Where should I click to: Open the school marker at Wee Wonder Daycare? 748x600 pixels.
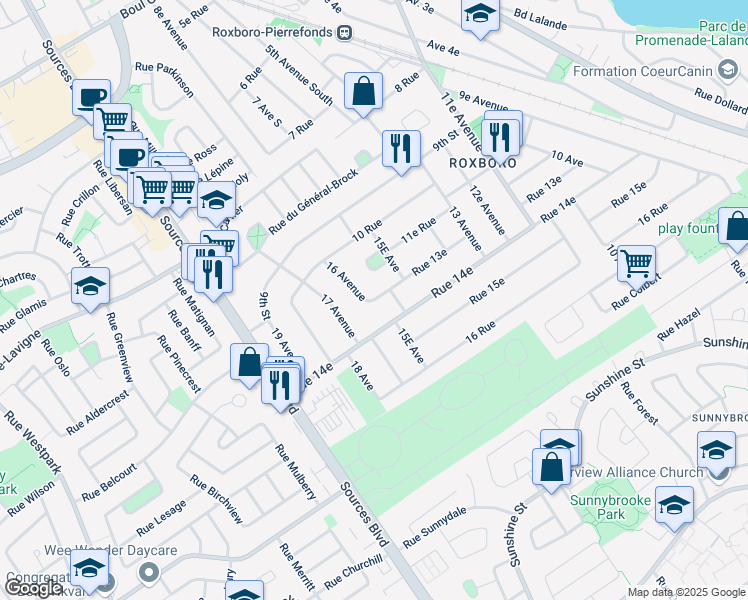pyautogui.click(x=89, y=569)
